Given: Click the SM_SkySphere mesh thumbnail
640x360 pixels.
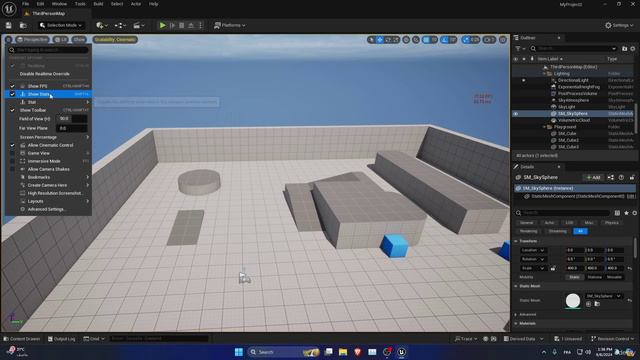Looking at the screenshot, I should 573,301.
